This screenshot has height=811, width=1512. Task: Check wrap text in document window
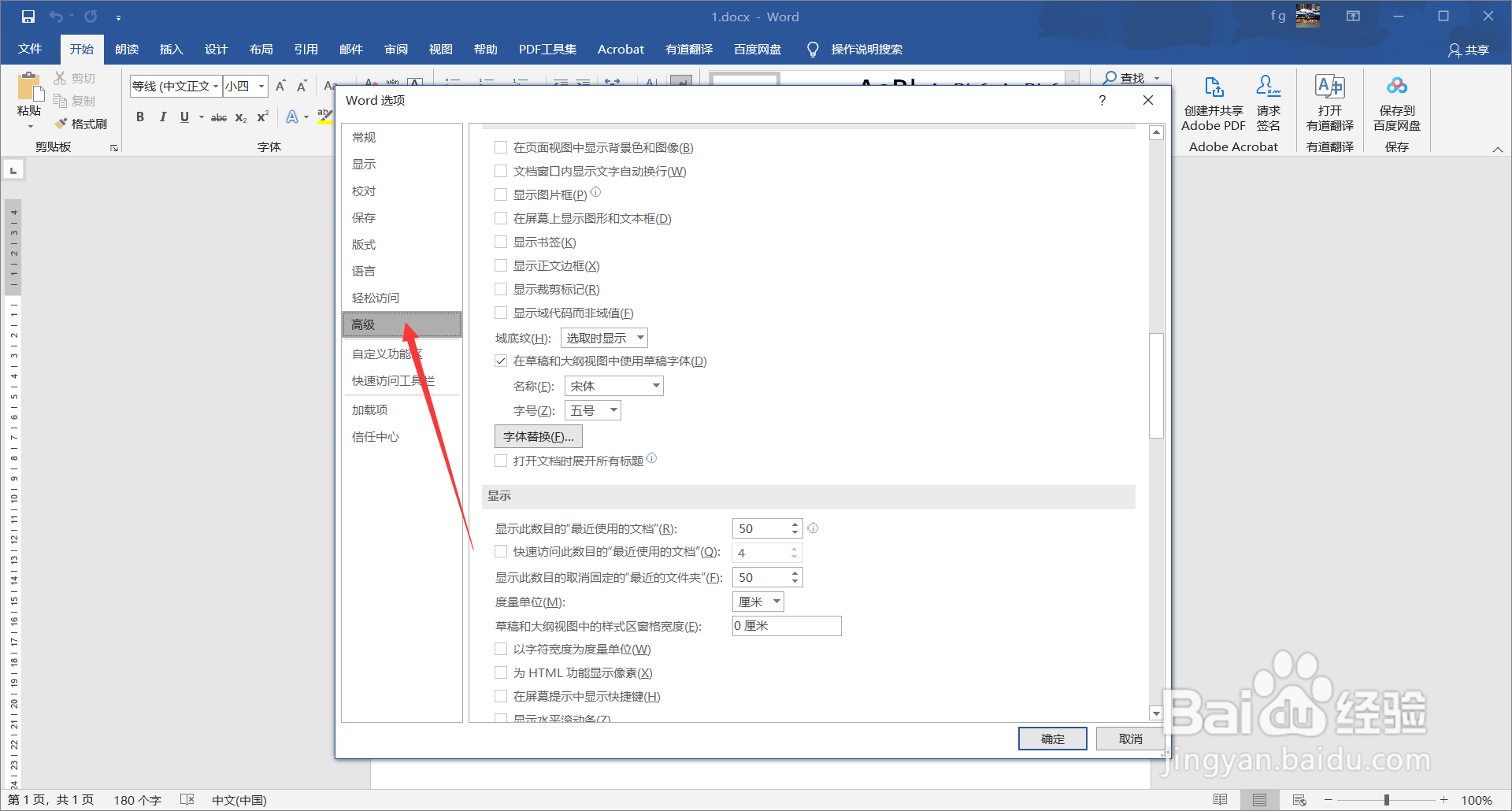pos(501,171)
